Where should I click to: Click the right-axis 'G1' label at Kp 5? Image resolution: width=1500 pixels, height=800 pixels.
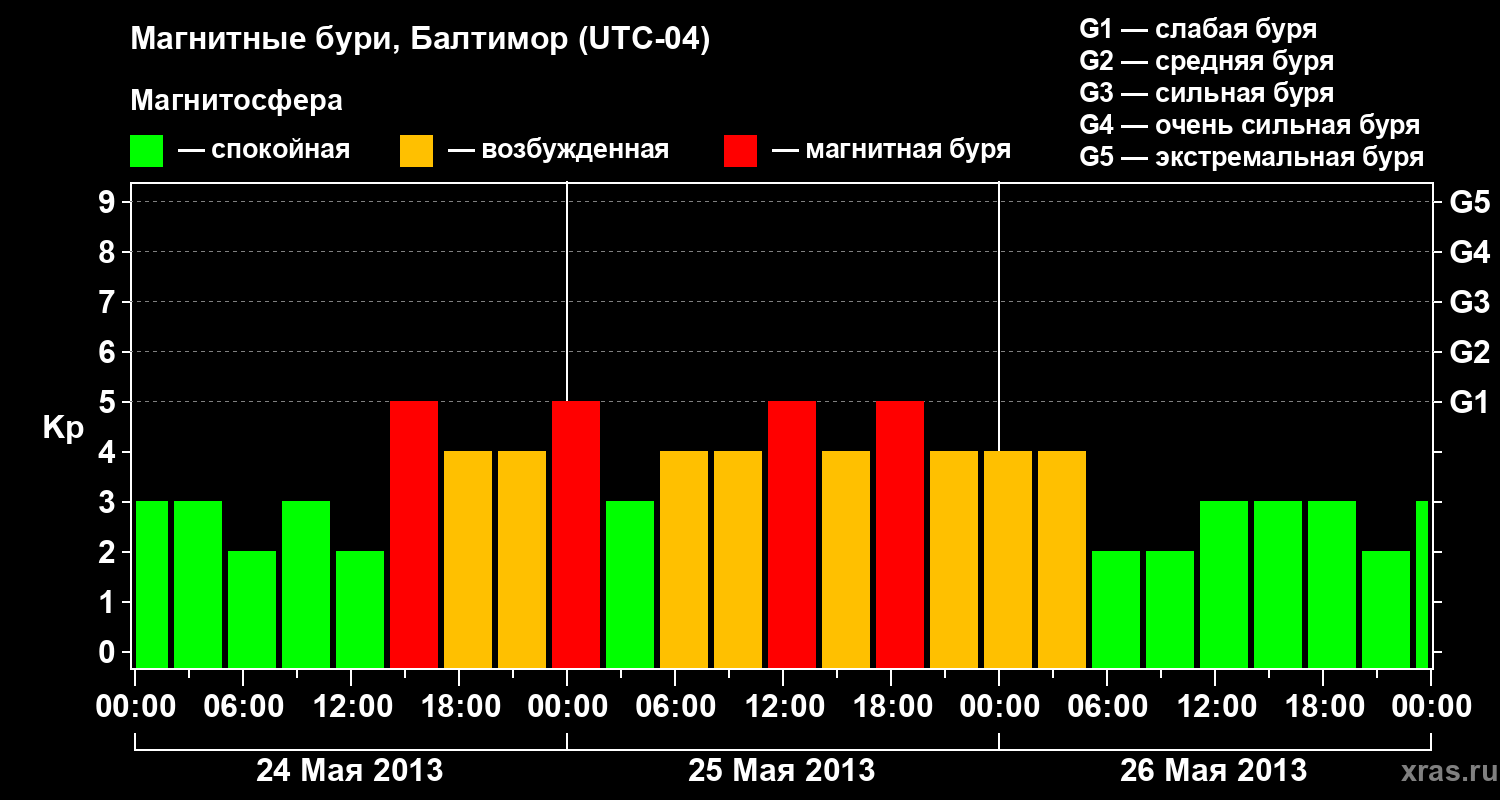(x=1469, y=403)
